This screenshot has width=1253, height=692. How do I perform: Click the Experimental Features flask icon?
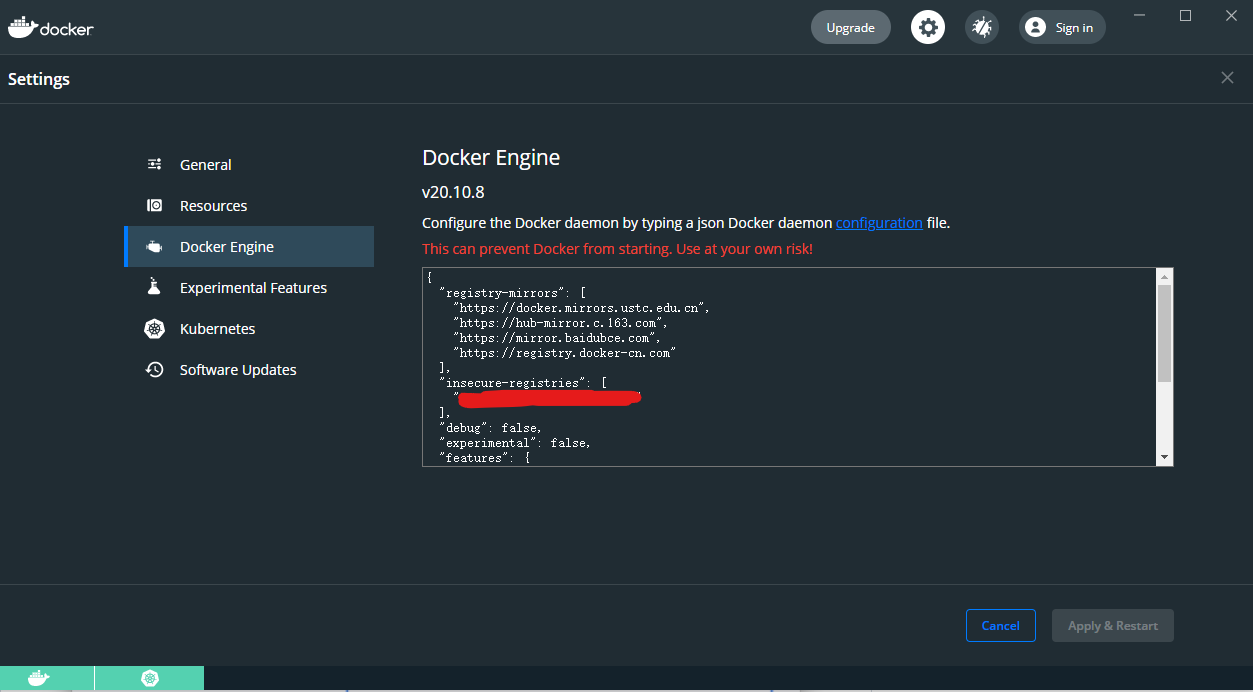pos(154,288)
